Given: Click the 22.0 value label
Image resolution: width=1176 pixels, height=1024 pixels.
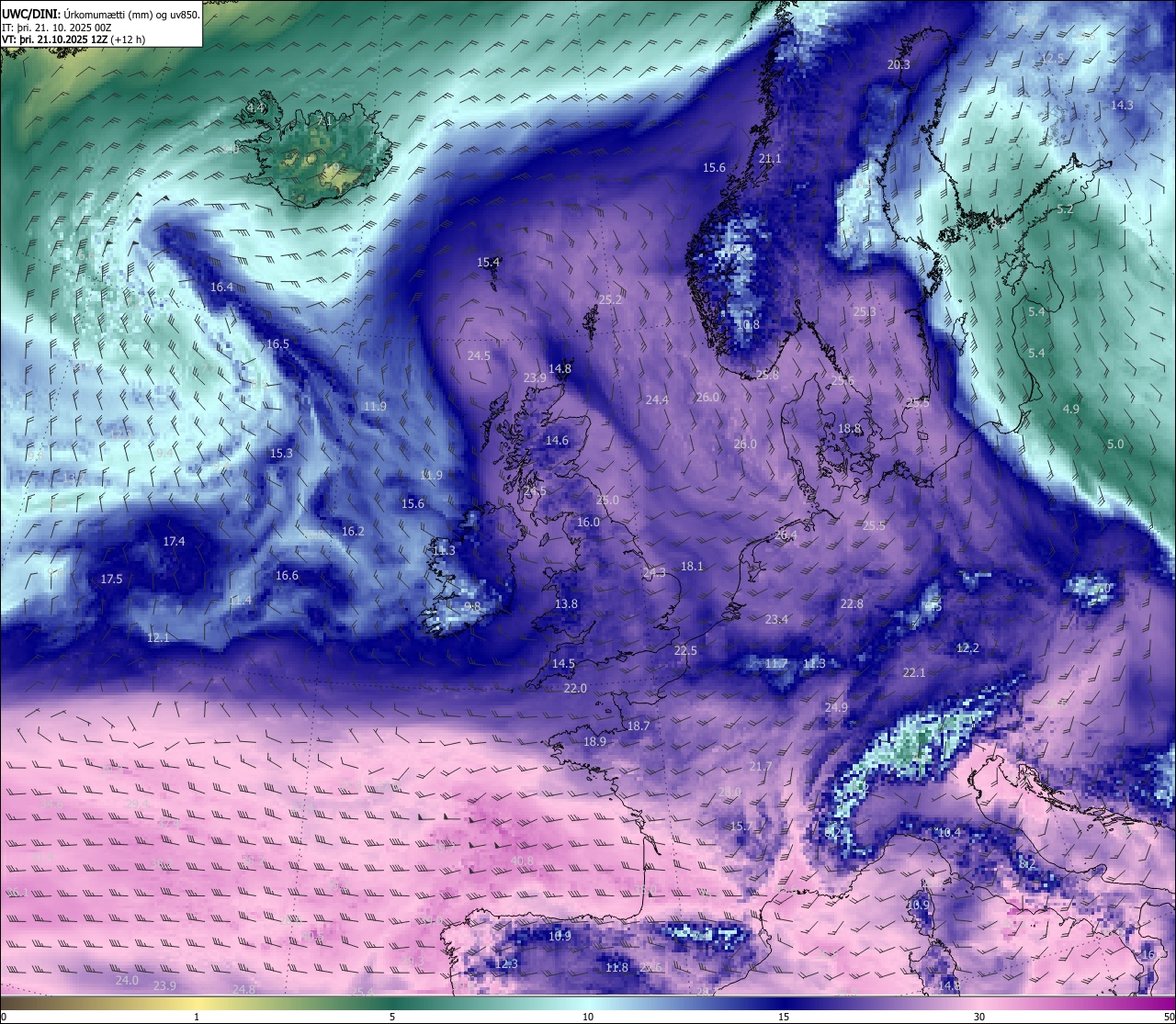Looking at the screenshot, I should [x=575, y=689].
